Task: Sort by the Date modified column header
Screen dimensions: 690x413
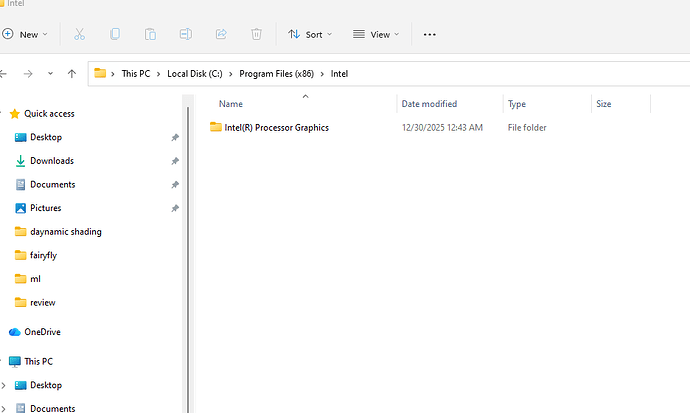Action: [429, 104]
